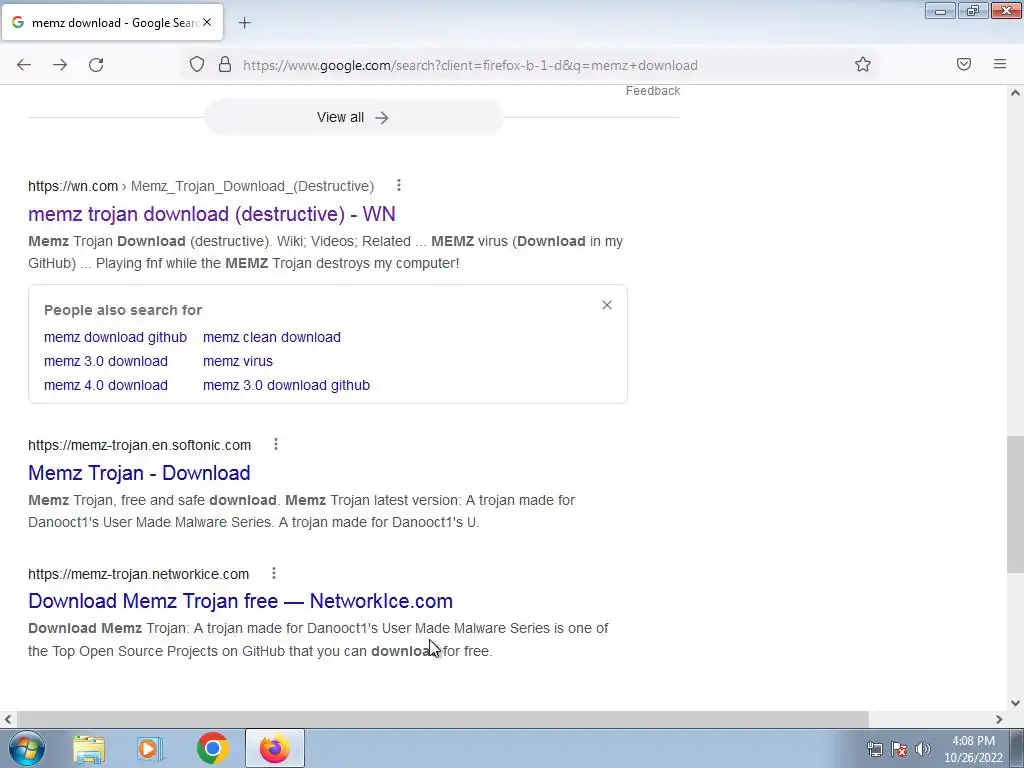Search for memz 3.0 download suggestion
1024x768 pixels.
point(106,361)
